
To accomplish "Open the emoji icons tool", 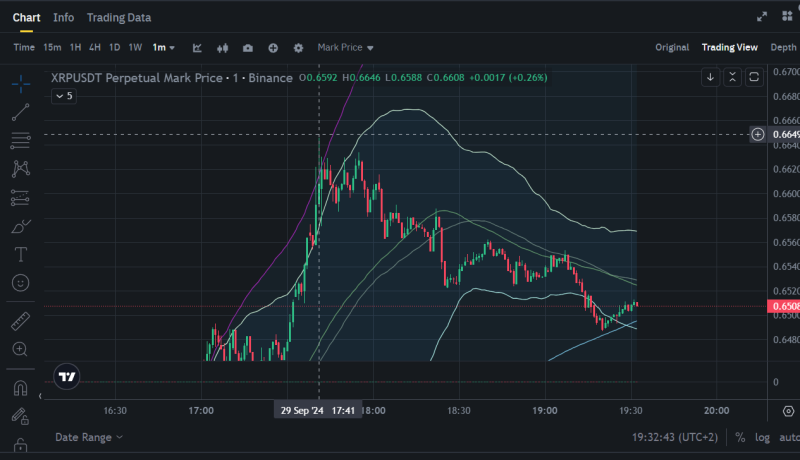I will pyautogui.click(x=20, y=283).
